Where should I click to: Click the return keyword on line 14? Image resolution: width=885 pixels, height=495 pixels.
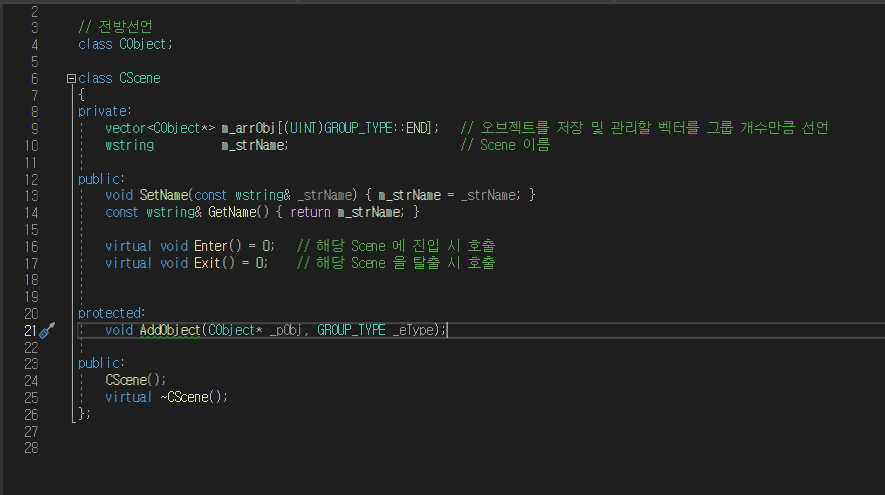pos(310,212)
